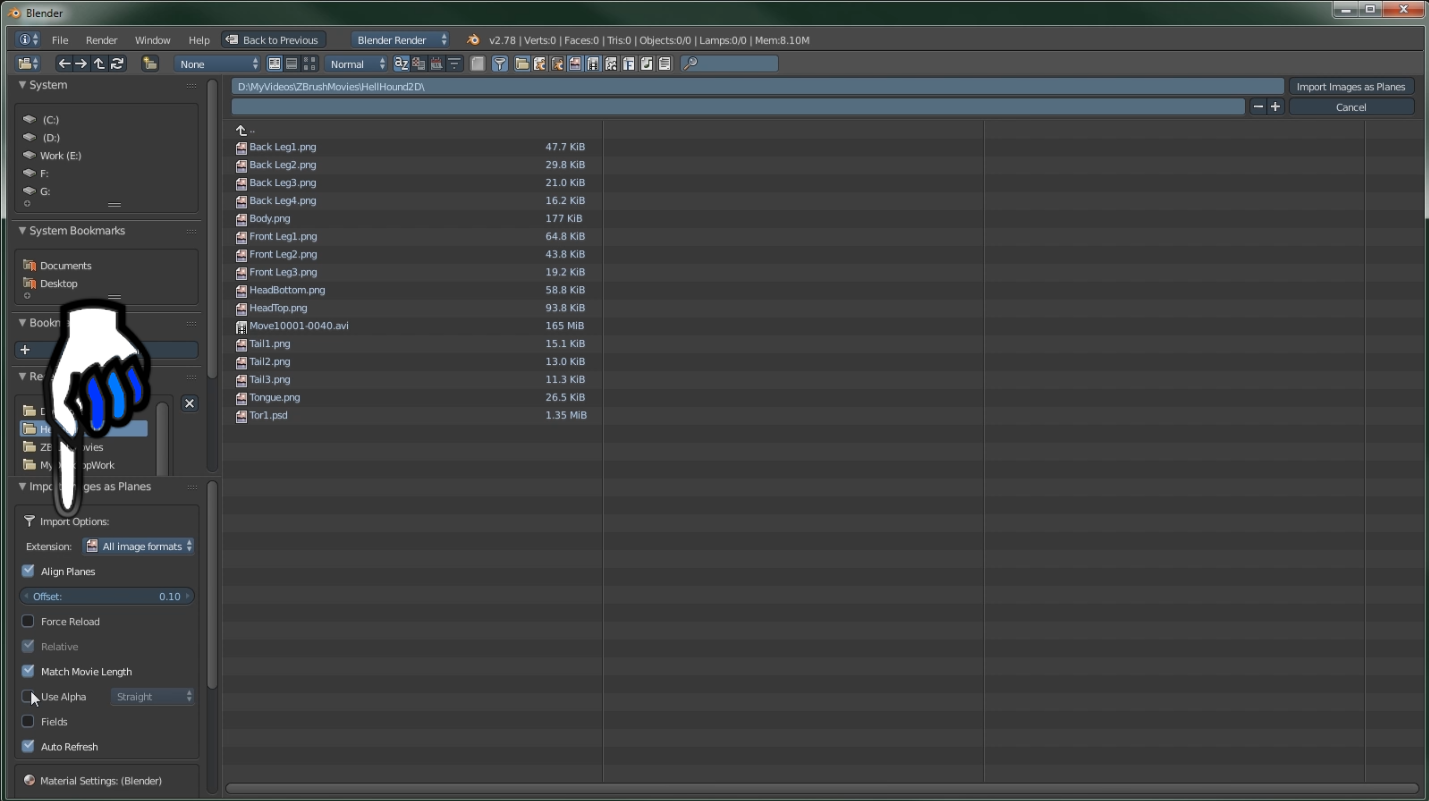The height and width of the screenshot is (801, 1429).
Task: Open the None recursion dropdown
Action: tap(218, 64)
